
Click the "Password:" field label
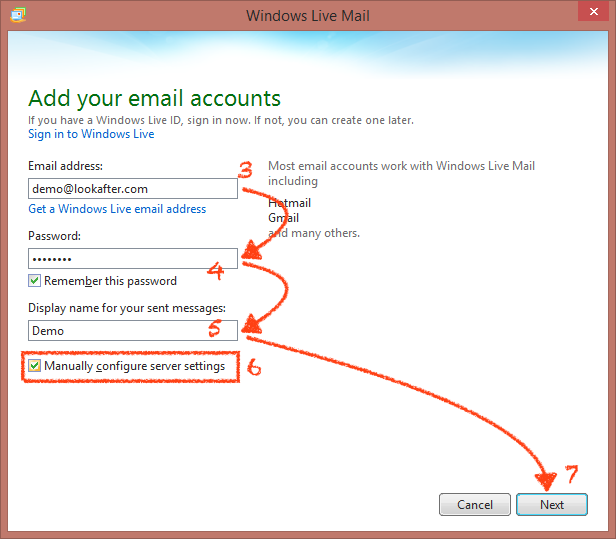click(x=55, y=237)
